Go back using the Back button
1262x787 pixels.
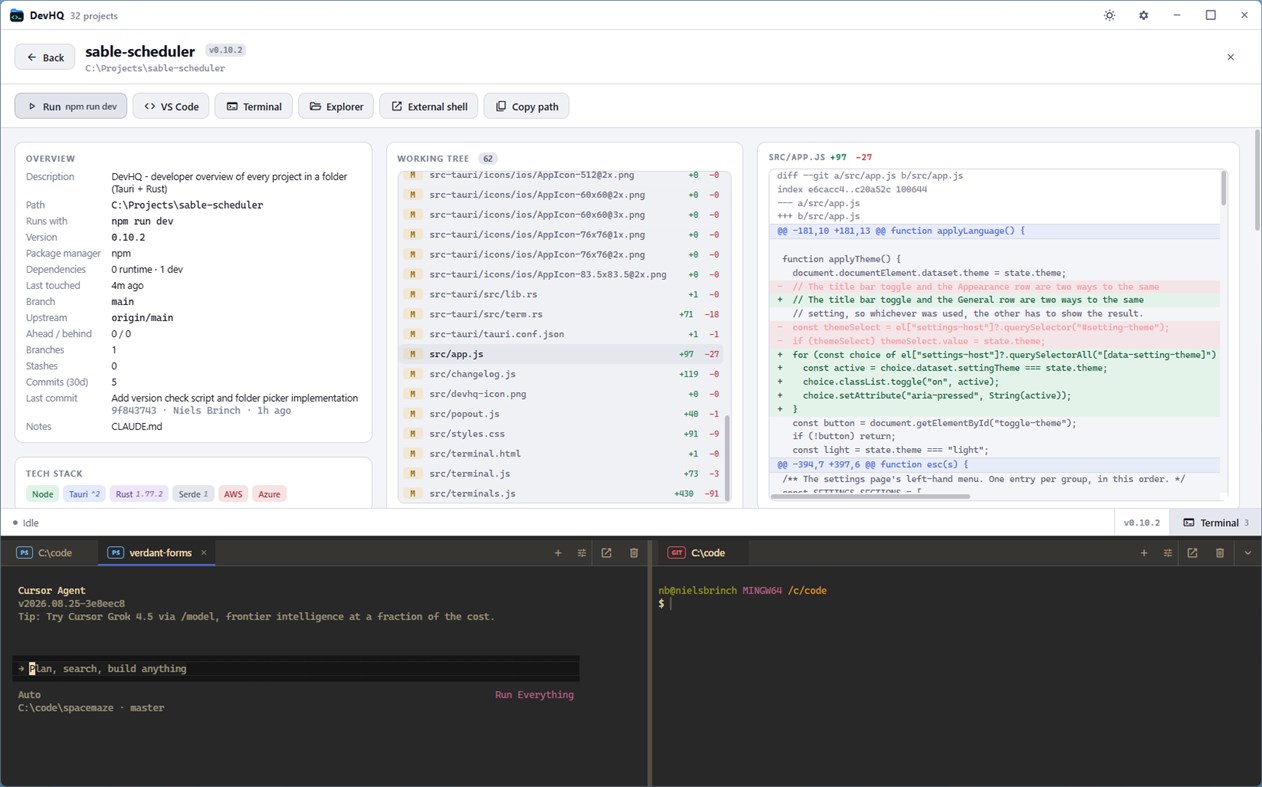pos(45,57)
